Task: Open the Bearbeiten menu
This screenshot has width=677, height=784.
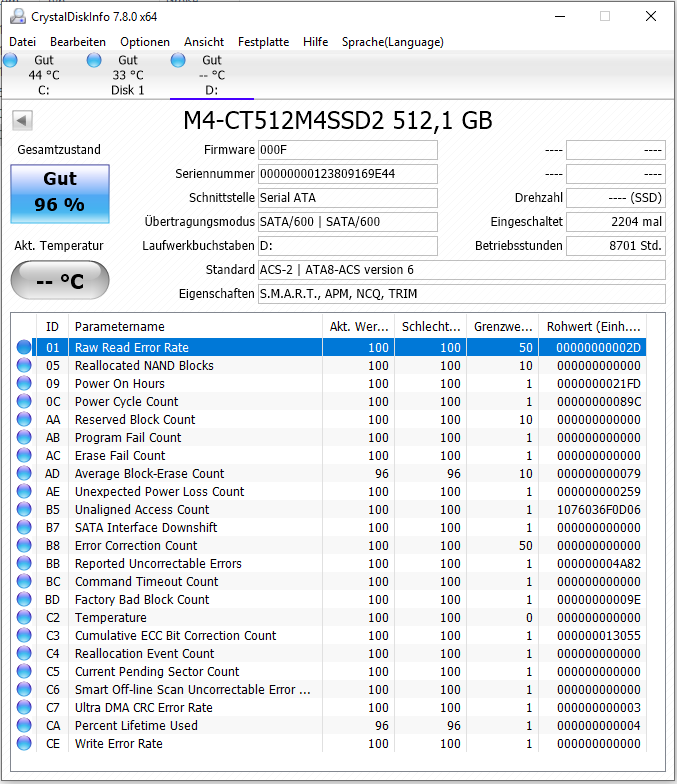Action: 78,42
